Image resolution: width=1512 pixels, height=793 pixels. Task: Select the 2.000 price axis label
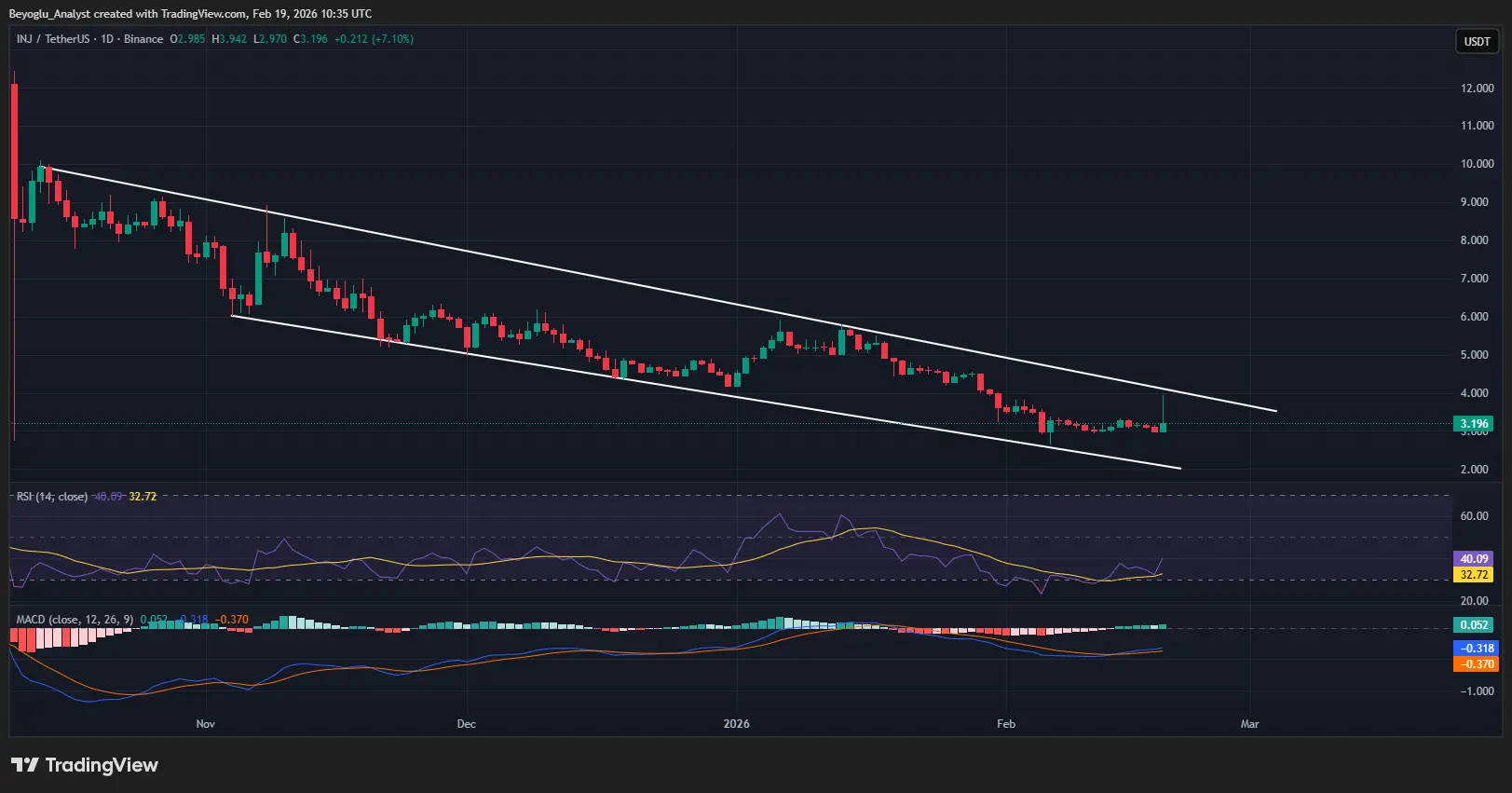(1474, 470)
